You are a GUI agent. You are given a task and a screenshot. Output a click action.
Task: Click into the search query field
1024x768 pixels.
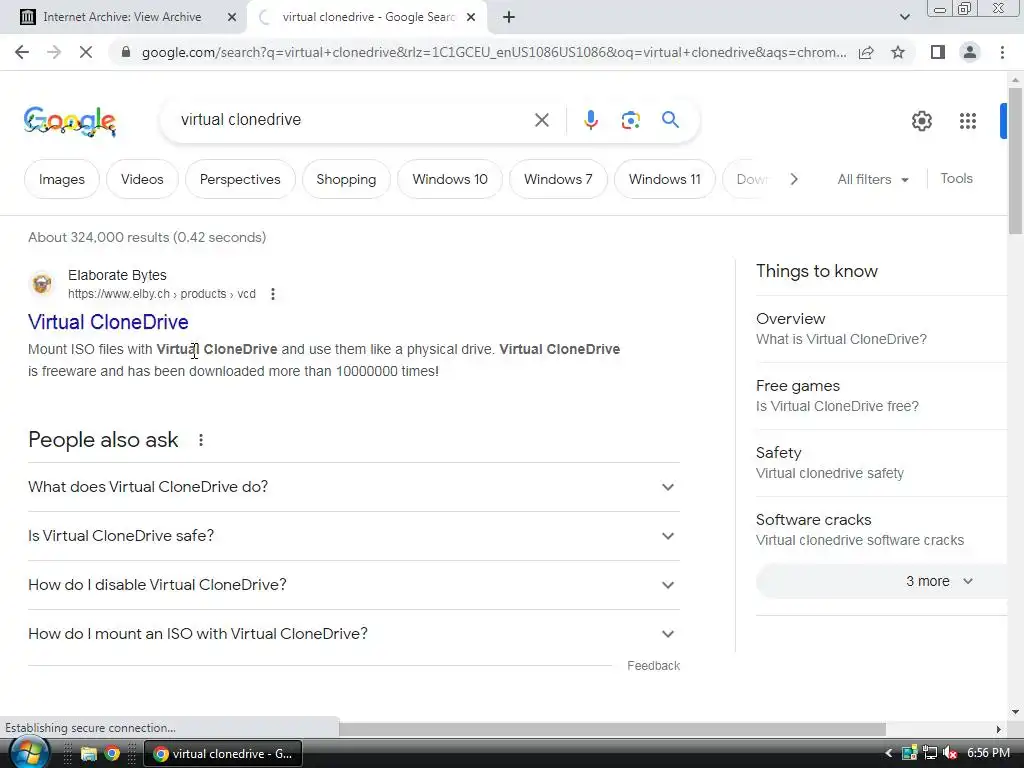pos(353,120)
